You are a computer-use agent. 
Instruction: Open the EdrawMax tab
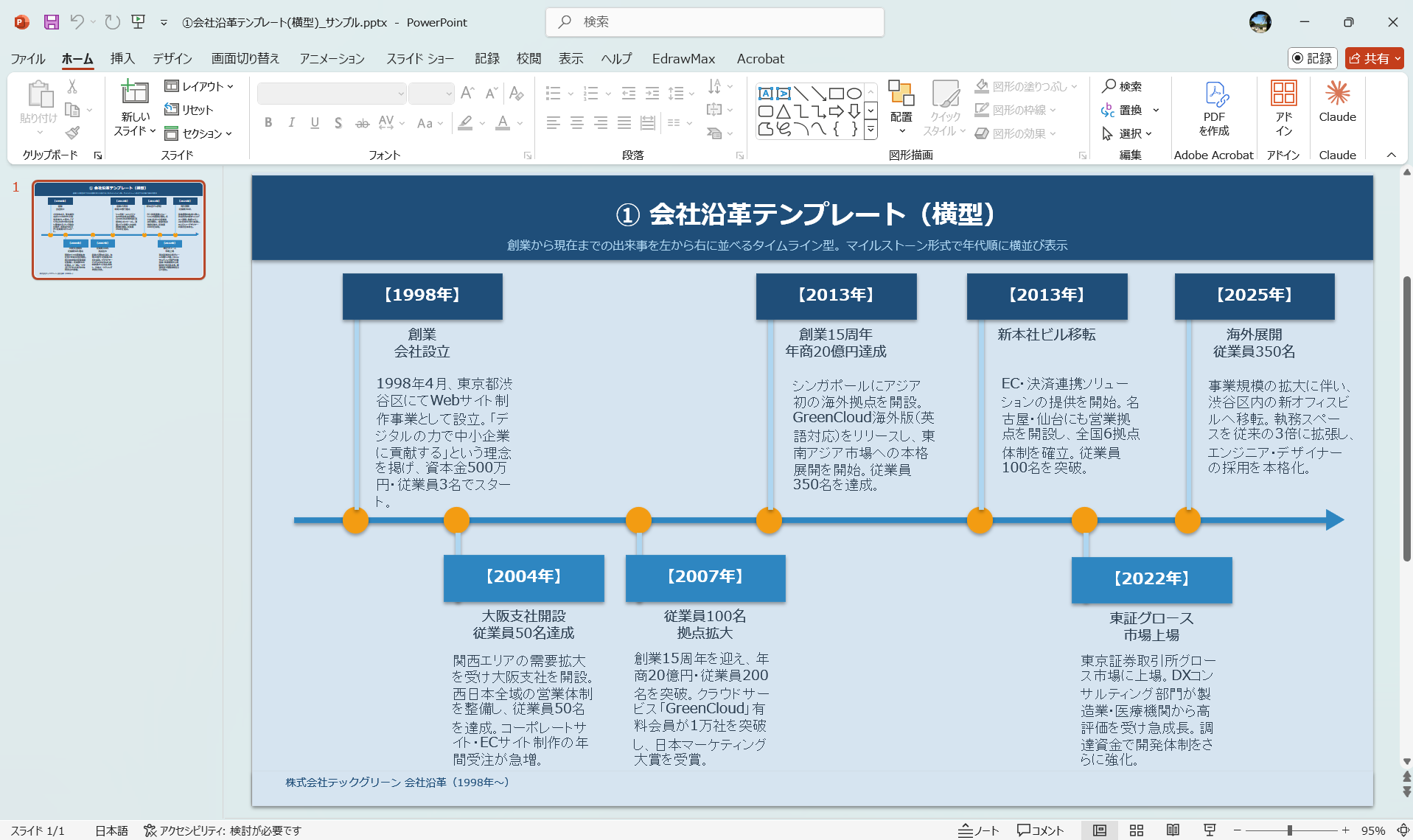[x=683, y=58]
